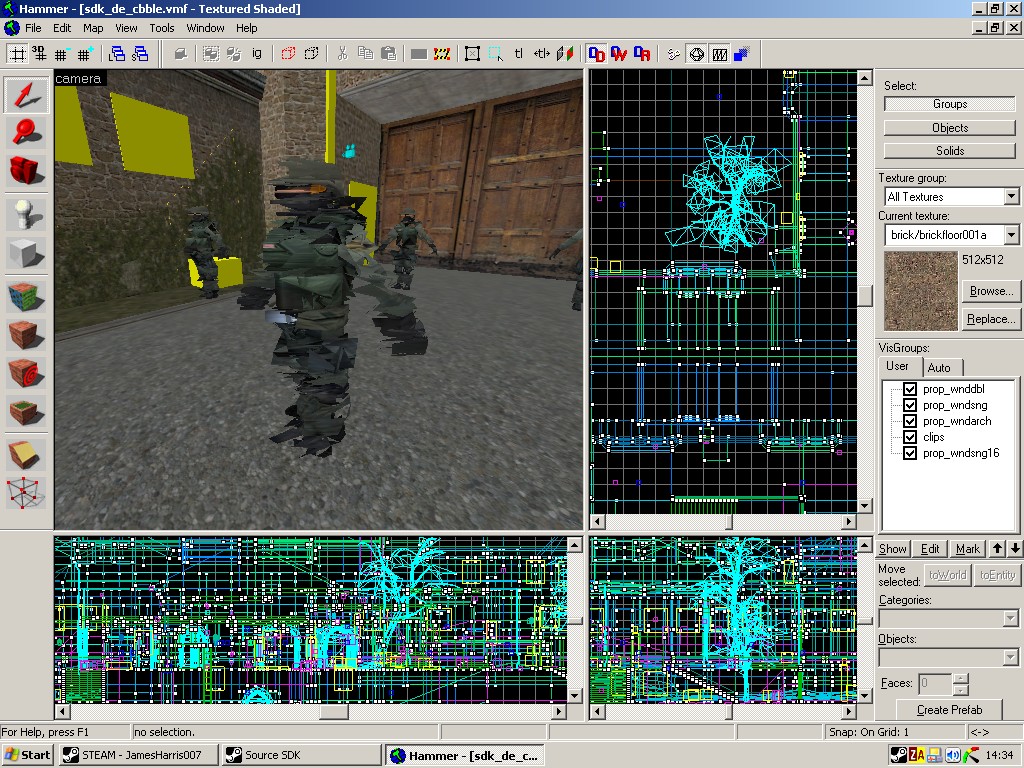Toggle the clips visgroup checkbox
1024x768 pixels.
click(x=910, y=437)
